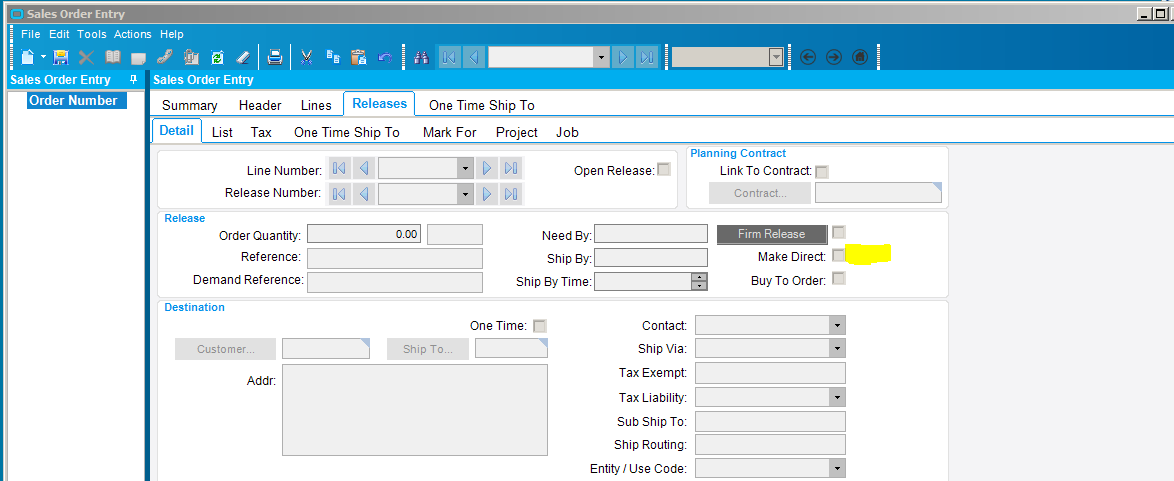The image size is (1174, 481).
Task: Refresh the order using the green arrows icon
Action: (x=217, y=57)
